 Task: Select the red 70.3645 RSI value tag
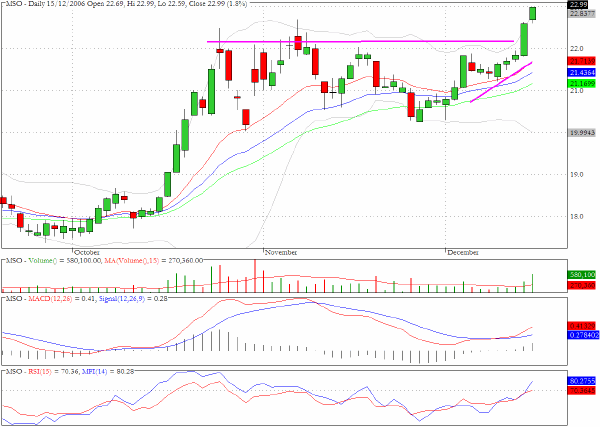coord(583,391)
